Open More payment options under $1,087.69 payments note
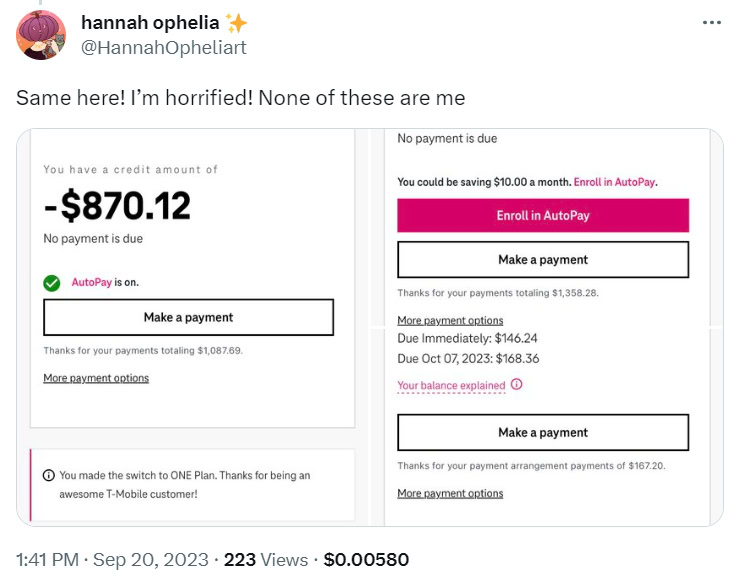The height and width of the screenshot is (586, 738). coord(96,378)
